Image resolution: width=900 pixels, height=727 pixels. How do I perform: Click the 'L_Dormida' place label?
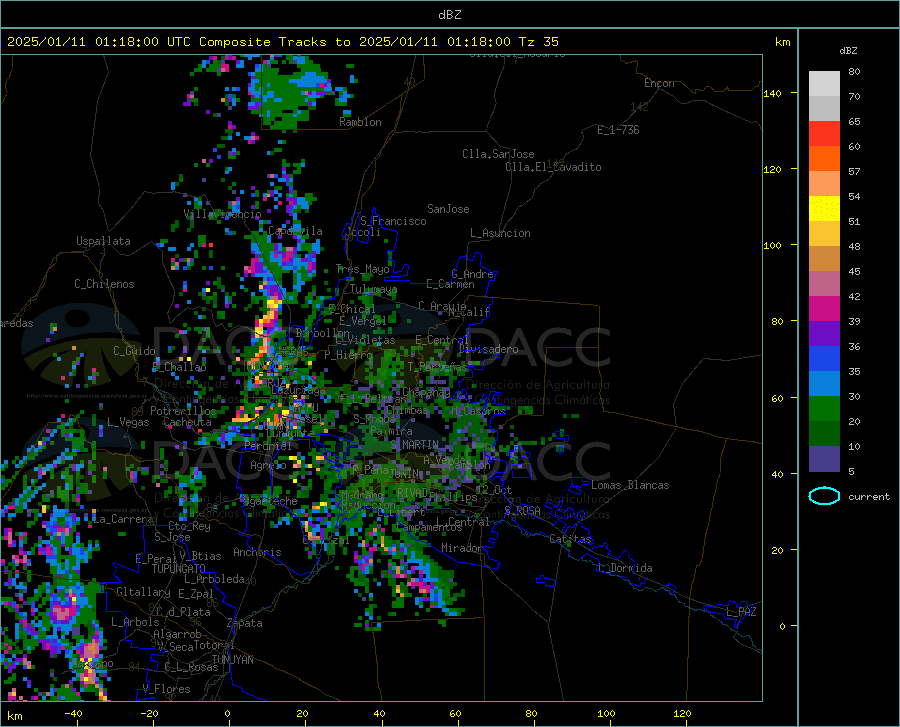pyautogui.click(x=624, y=568)
